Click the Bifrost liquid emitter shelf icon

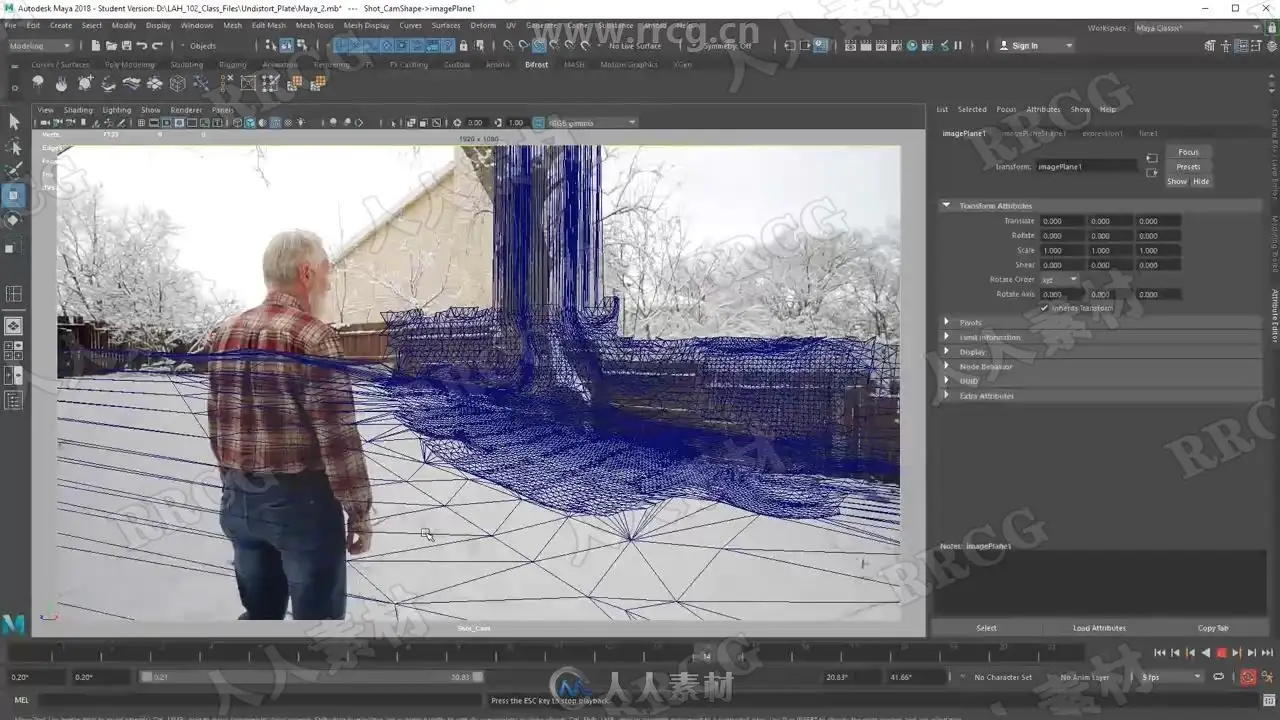click(38, 84)
